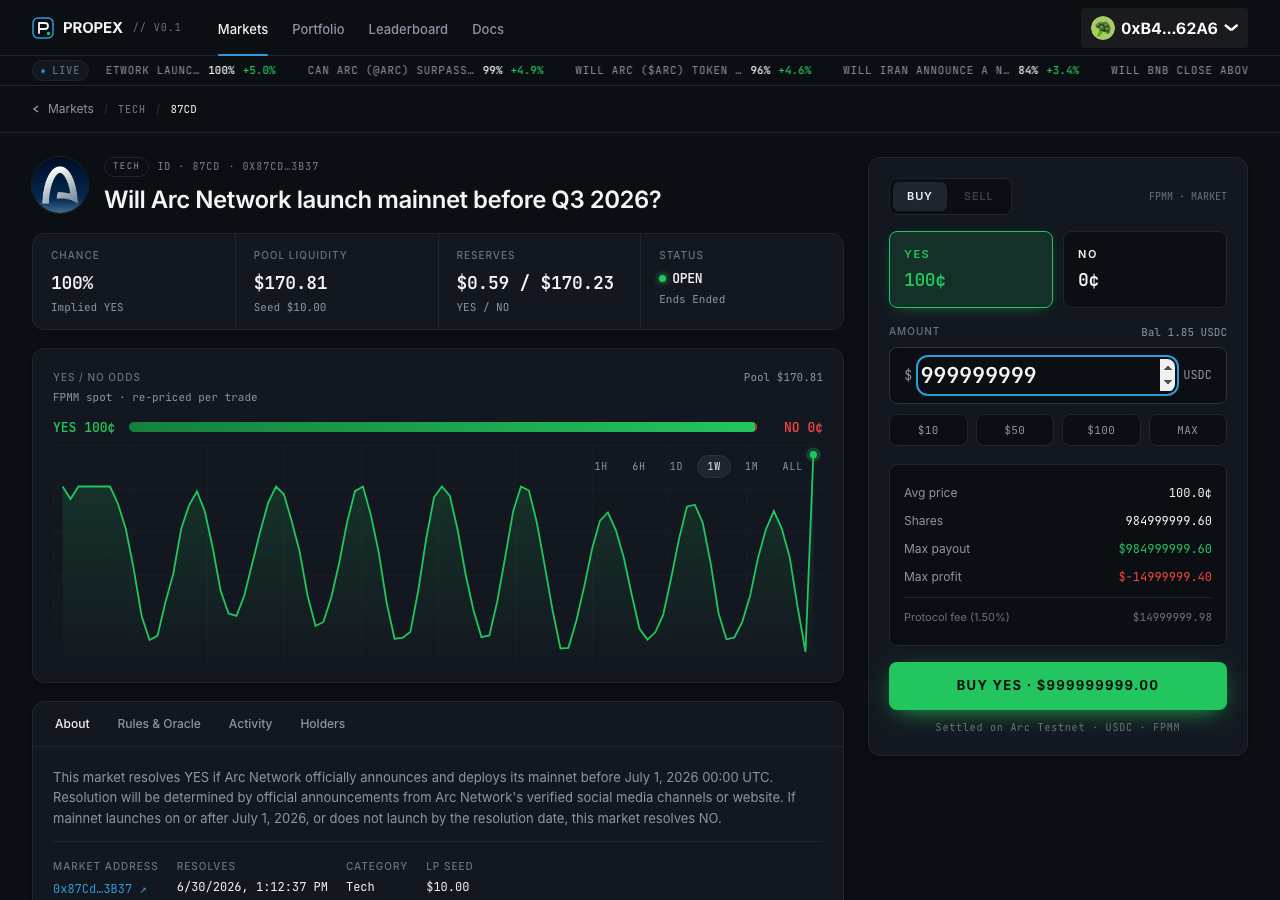Click the Max payout value $984999999.60
This screenshot has width=1280, height=900.
1165,549
